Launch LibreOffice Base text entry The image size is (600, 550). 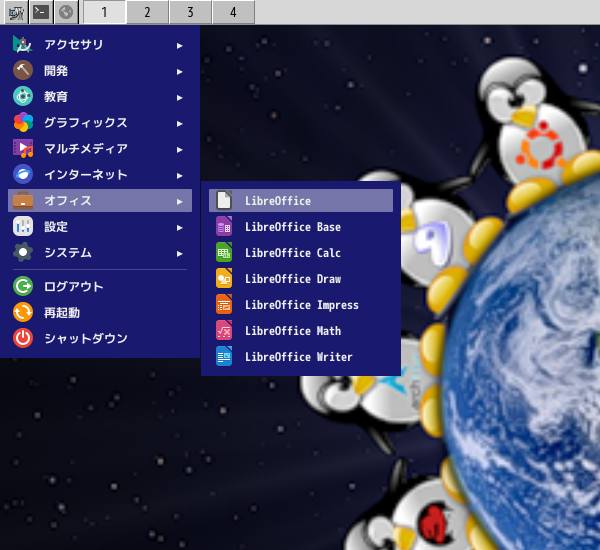pos(293,227)
